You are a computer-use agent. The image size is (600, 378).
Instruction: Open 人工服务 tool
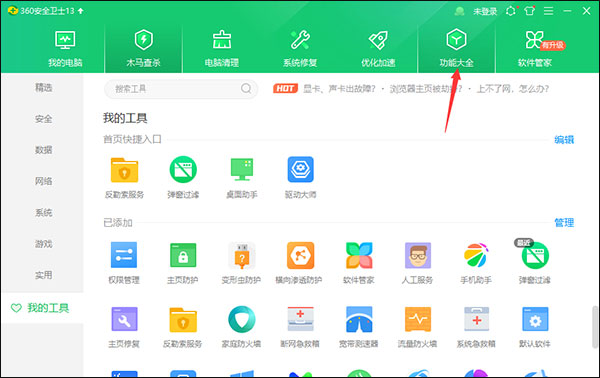[417, 263]
